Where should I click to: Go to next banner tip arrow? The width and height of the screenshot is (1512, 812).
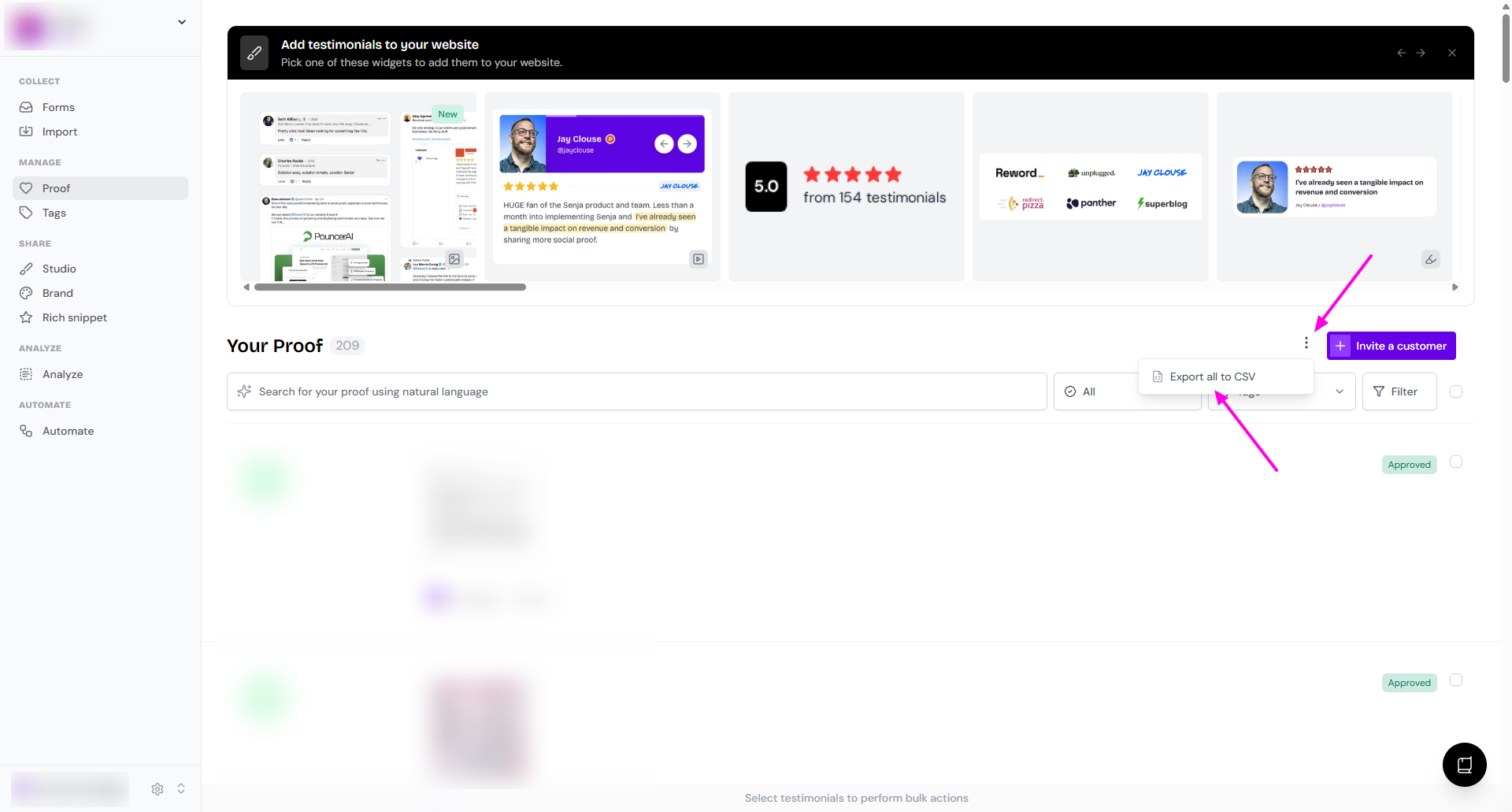click(1421, 53)
